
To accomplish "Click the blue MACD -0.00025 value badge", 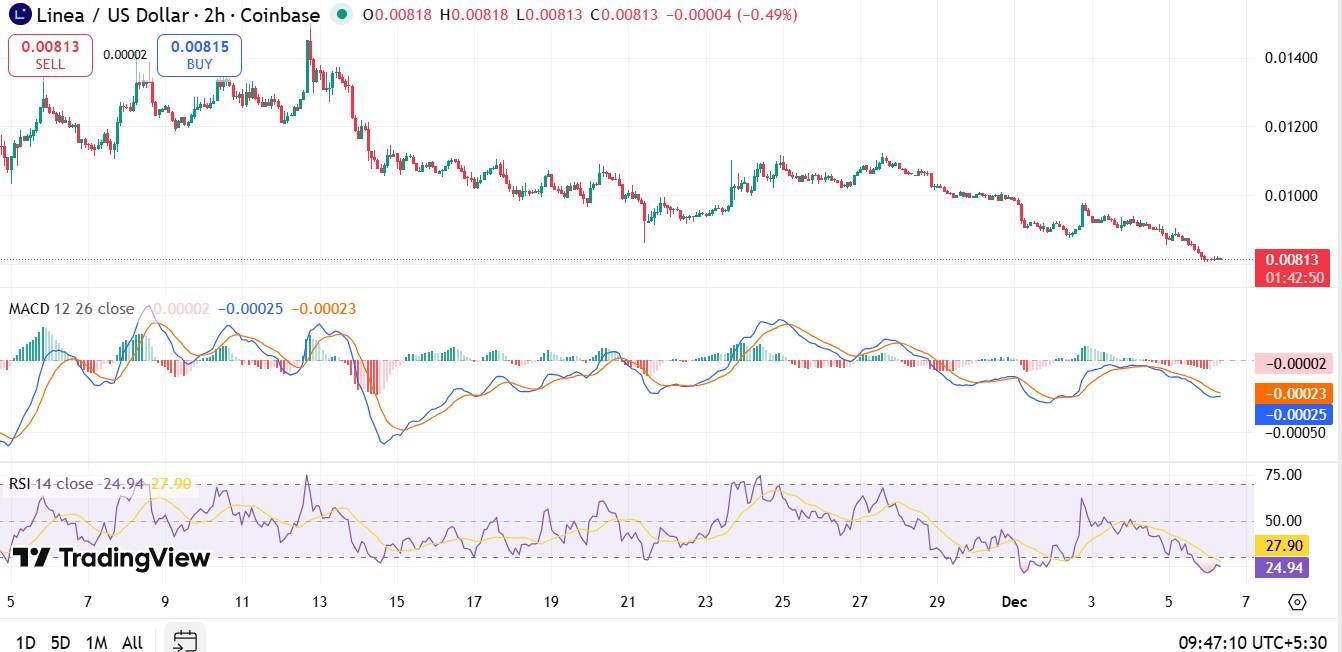I will click(1292, 413).
